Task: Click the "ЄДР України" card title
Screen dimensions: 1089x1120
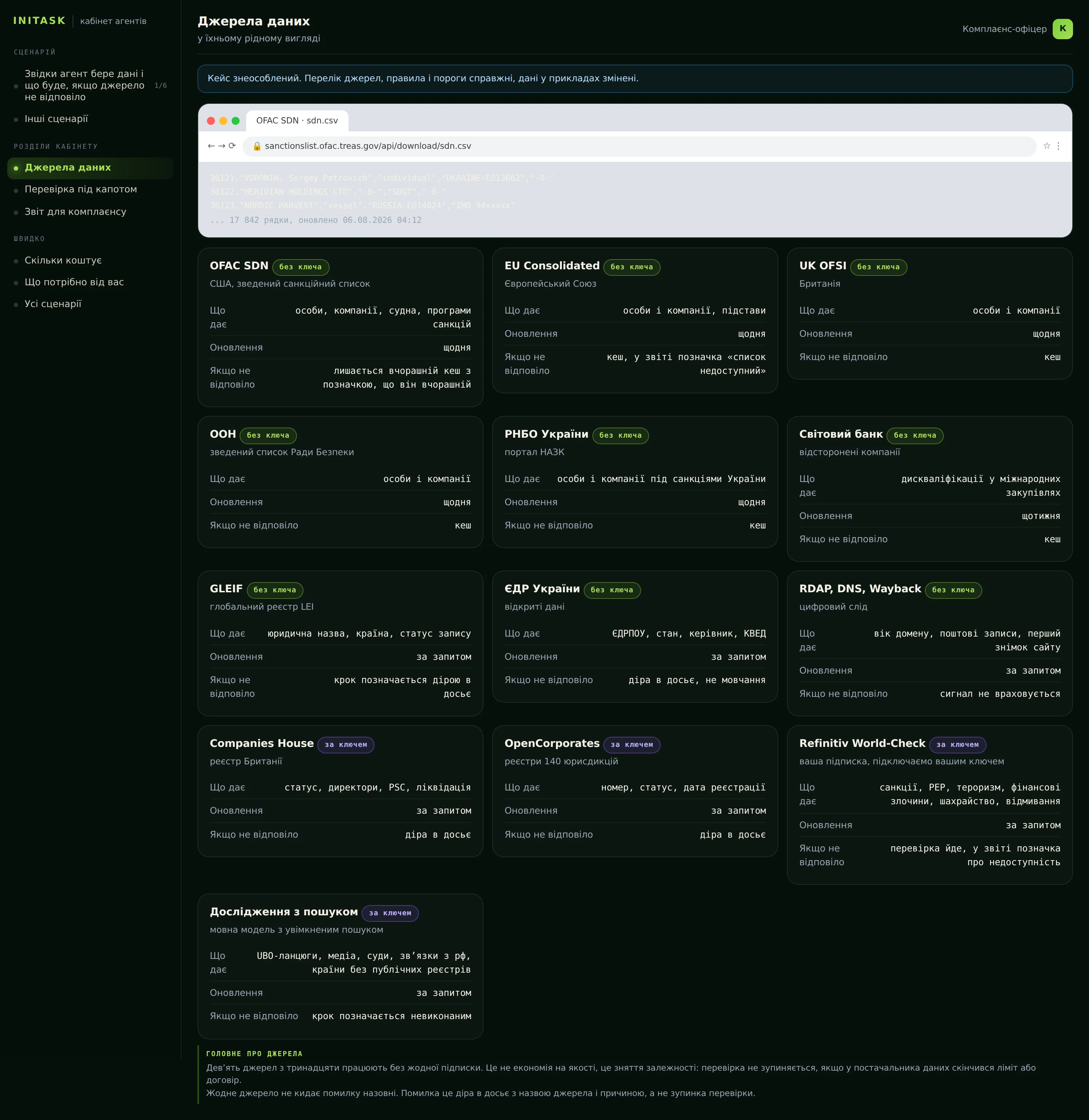Action: click(x=542, y=589)
